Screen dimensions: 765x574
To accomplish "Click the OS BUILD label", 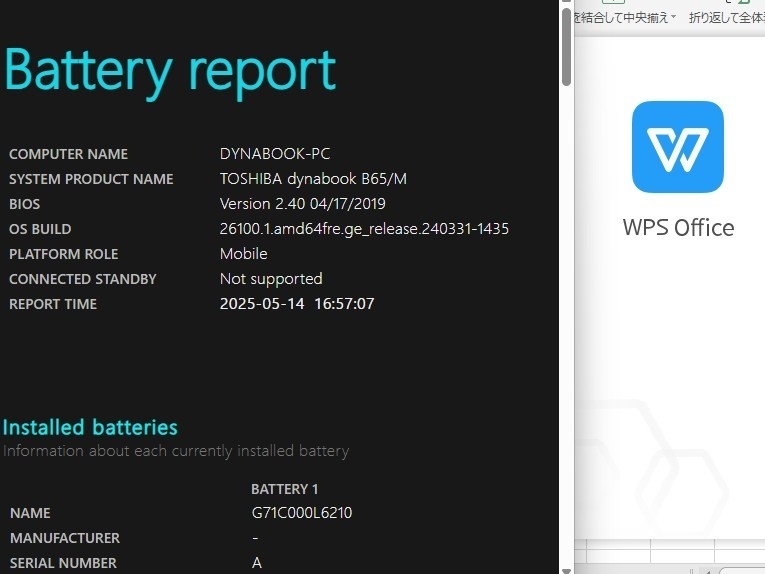I will point(40,229).
